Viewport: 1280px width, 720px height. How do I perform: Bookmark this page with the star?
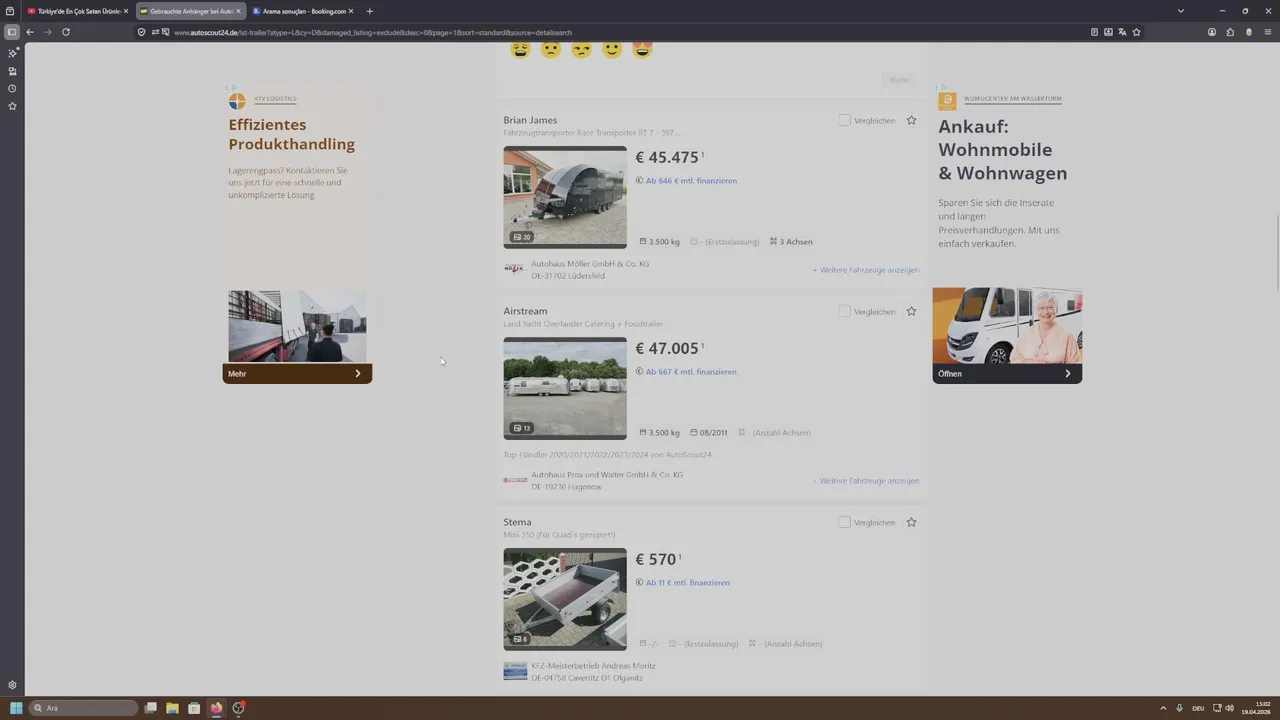coord(1136,32)
